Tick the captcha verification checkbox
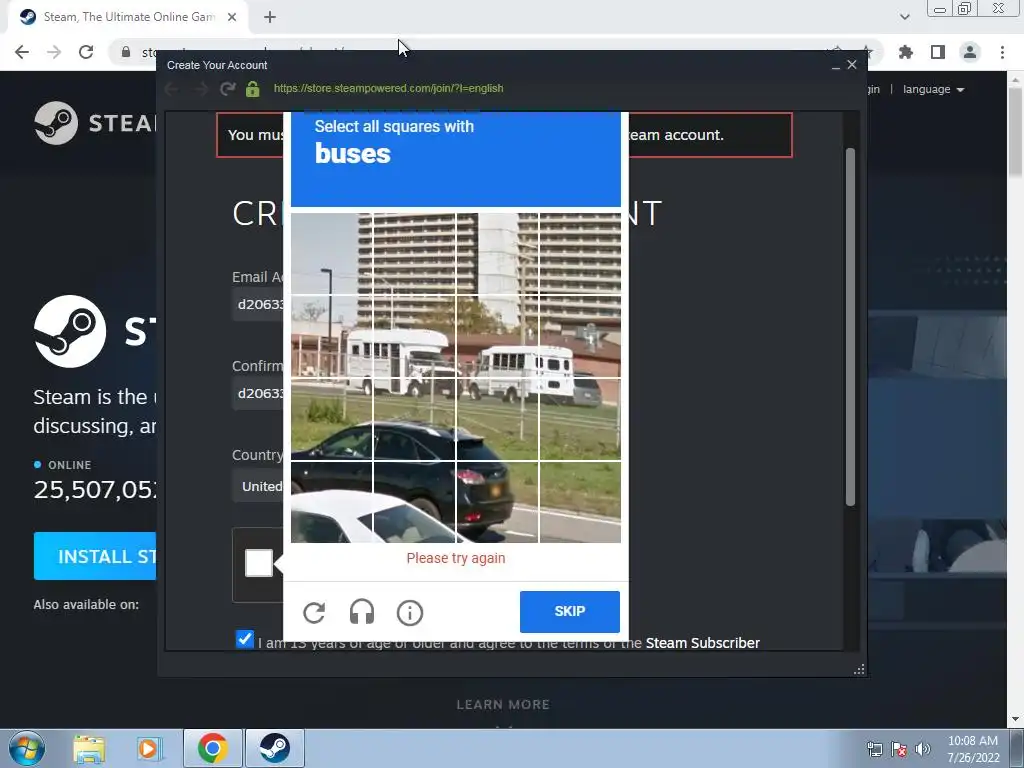This screenshot has width=1024, height=768. [259, 563]
